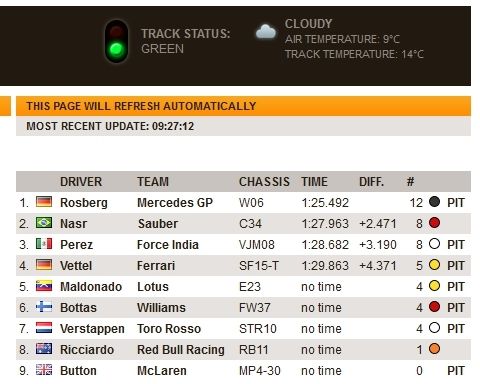Click the cloudy weather icon
The height and width of the screenshot is (384, 480).
pos(266,32)
